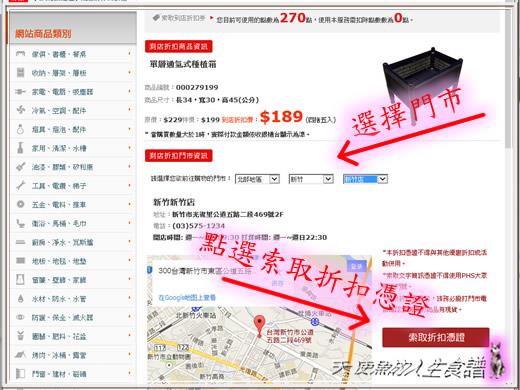Click the furniture category icon (傢俱)
Viewport: 520px width, 390px height.
pos(20,54)
